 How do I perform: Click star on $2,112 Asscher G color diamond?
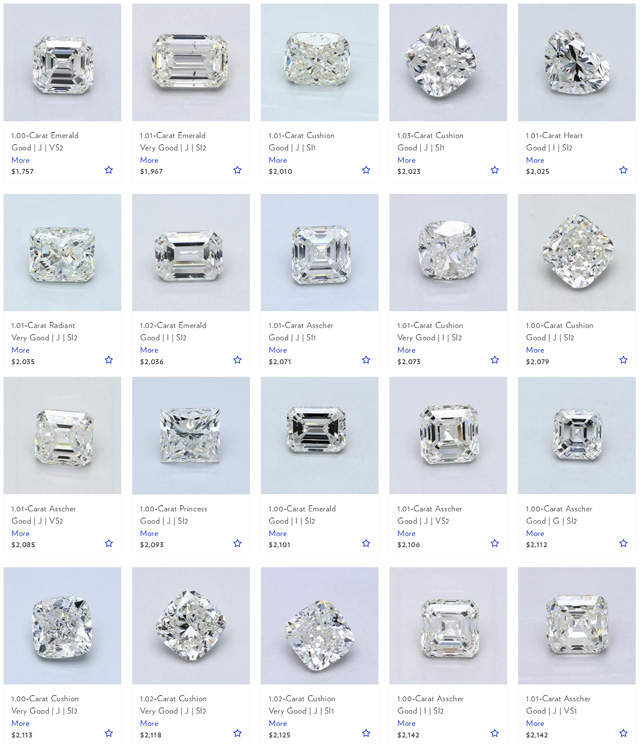pyautogui.click(x=623, y=543)
